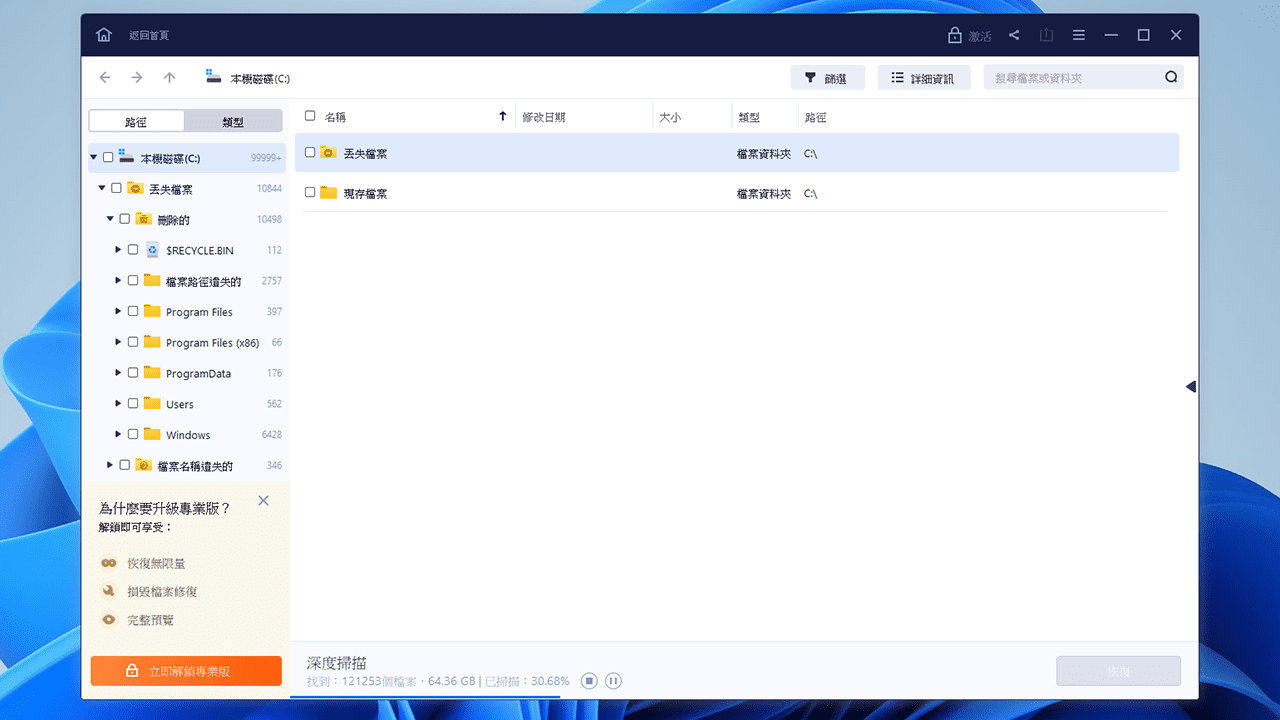The width and height of the screenshot is (1280, 720).
Task: Pause the deep scan
Action: [x=612, y=680]
